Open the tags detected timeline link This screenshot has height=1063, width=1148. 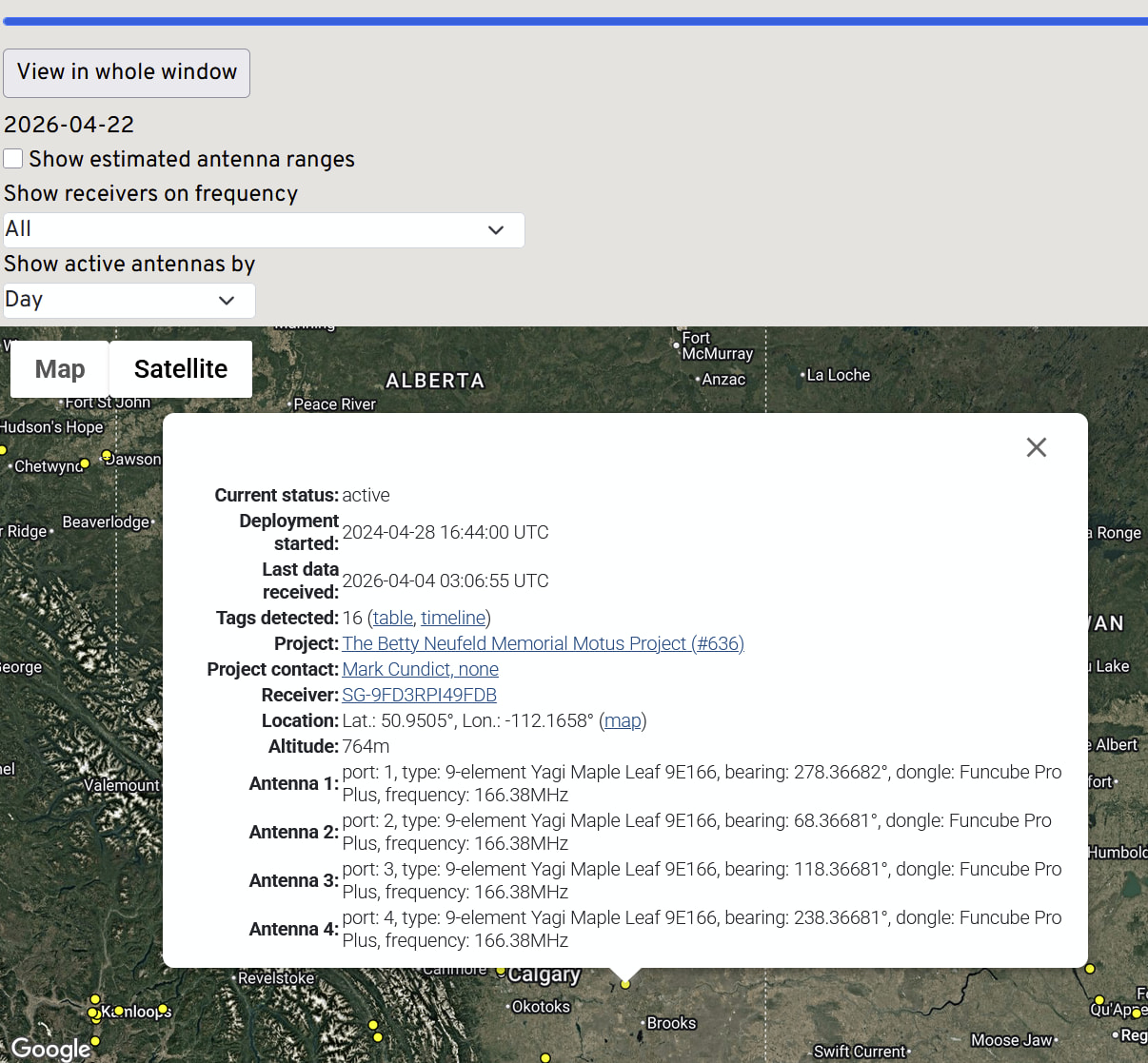point(453,618)
